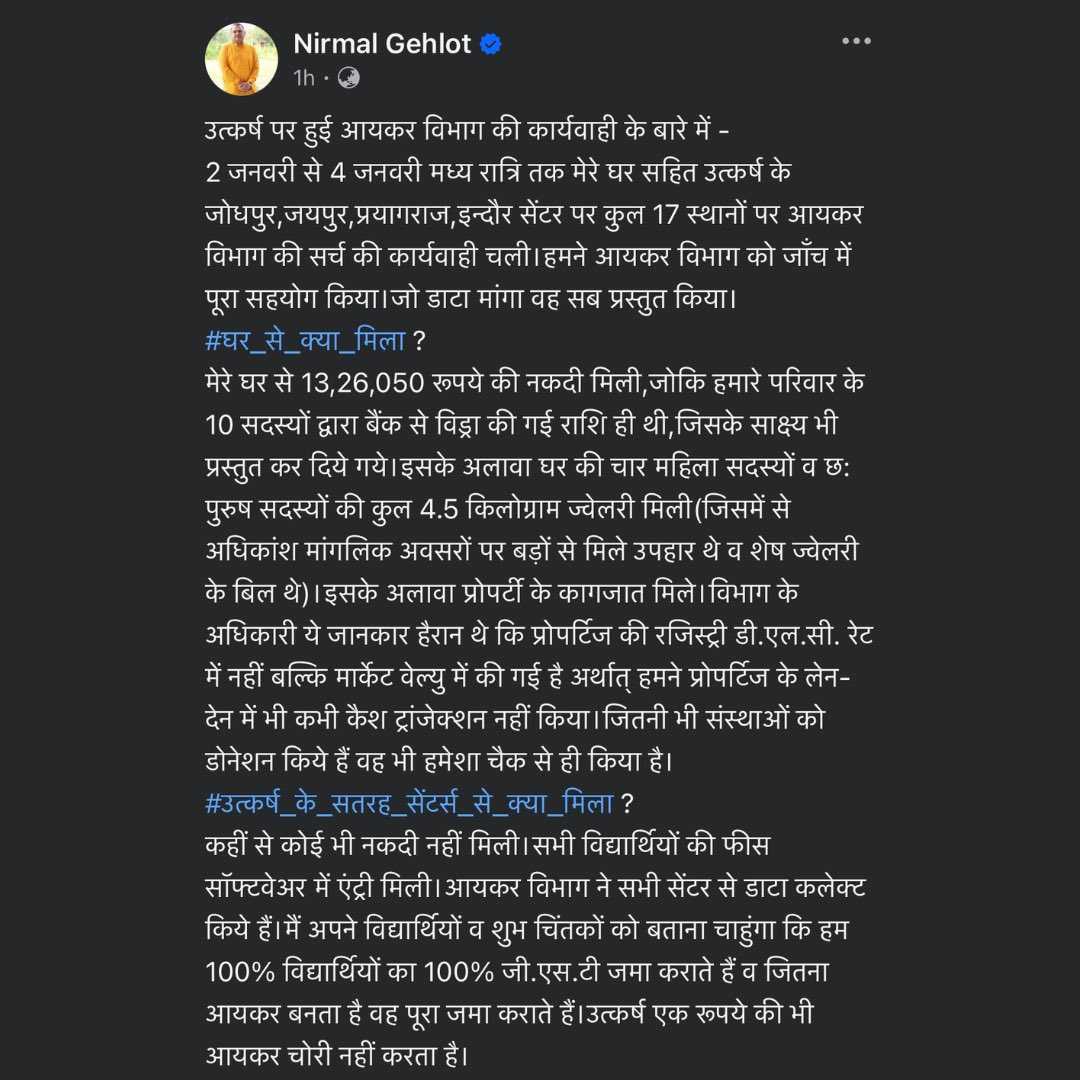Screen dimensions: 1080x1080
Task: Open the three-dot post options menu
Action: point(856,41)
